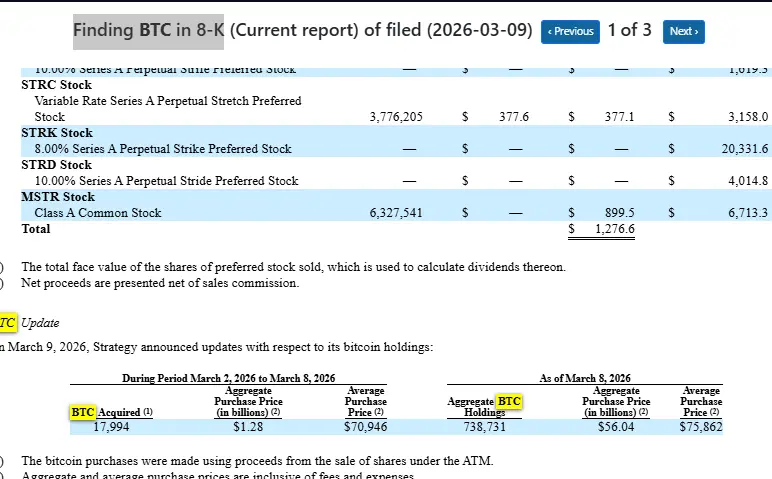Select the 'MSTR Stock' row heading
Image resolution: width=772 pixels, height=479 pixels.
point(58,197)
